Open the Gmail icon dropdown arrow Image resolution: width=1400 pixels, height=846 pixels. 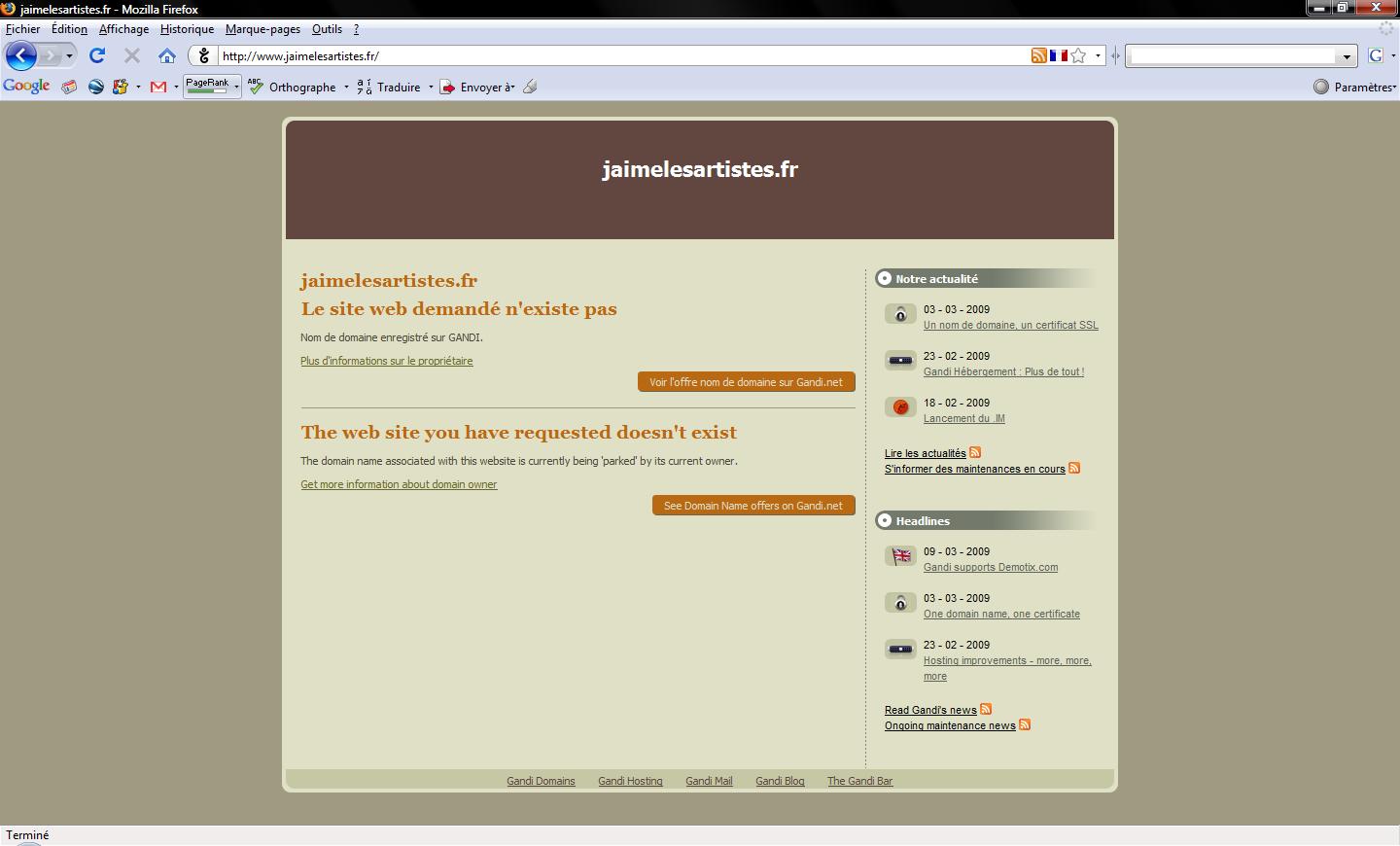tap(176, 88)
